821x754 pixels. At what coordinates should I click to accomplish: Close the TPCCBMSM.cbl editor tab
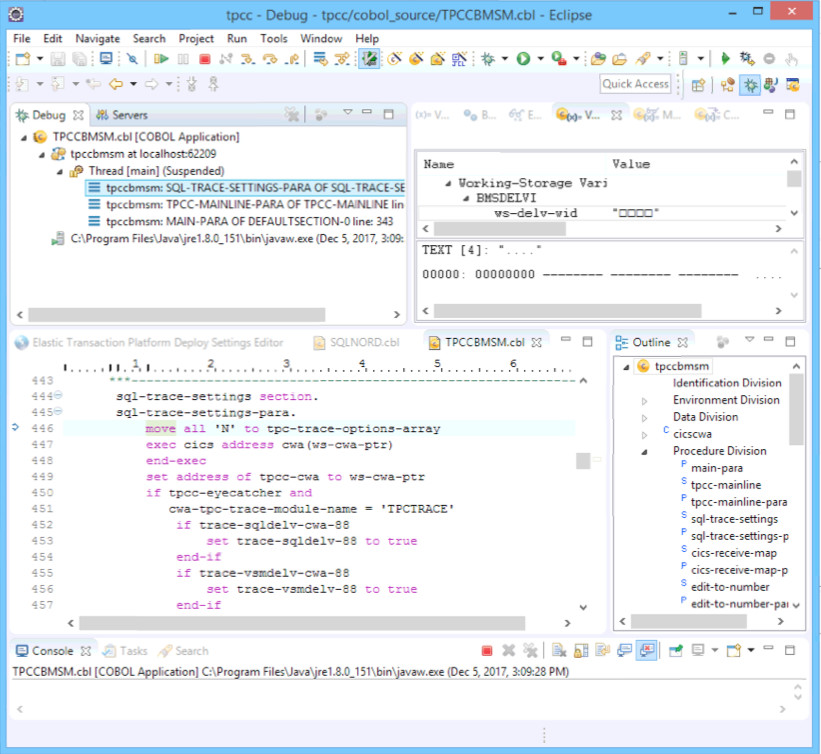[x=536, y=342]
